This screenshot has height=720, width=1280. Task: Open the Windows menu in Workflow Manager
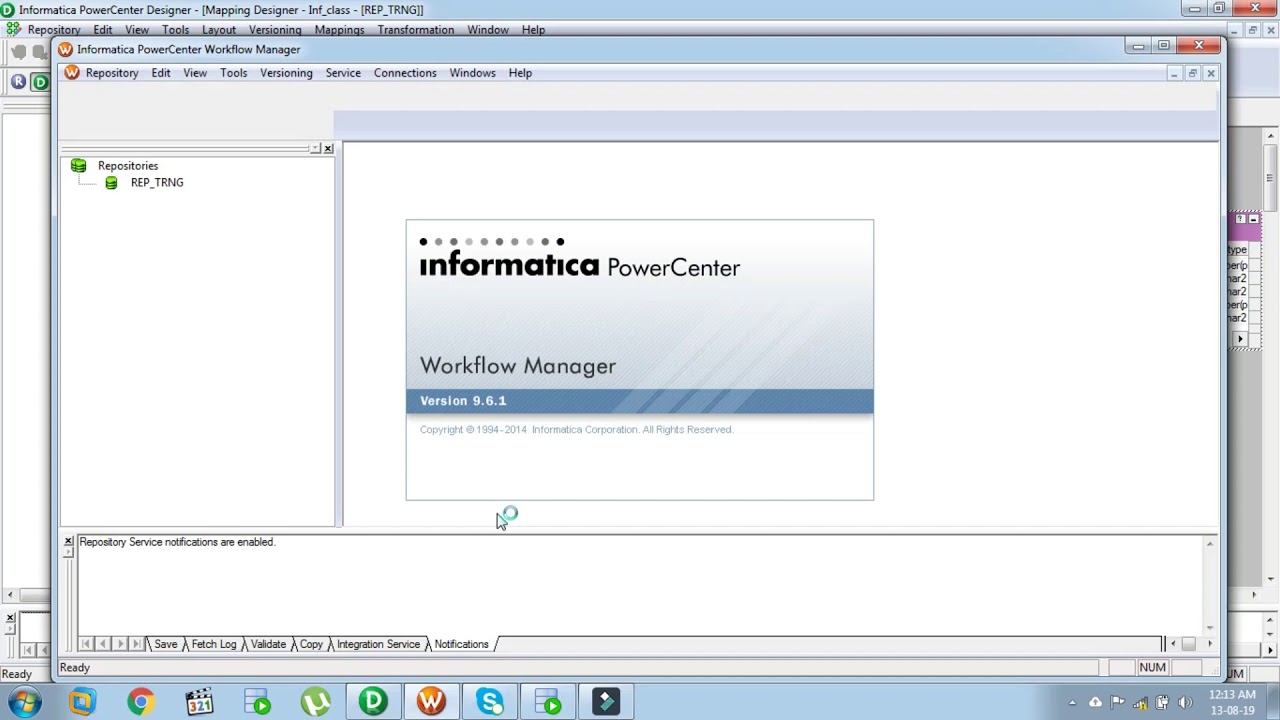[x=472, y=73]
